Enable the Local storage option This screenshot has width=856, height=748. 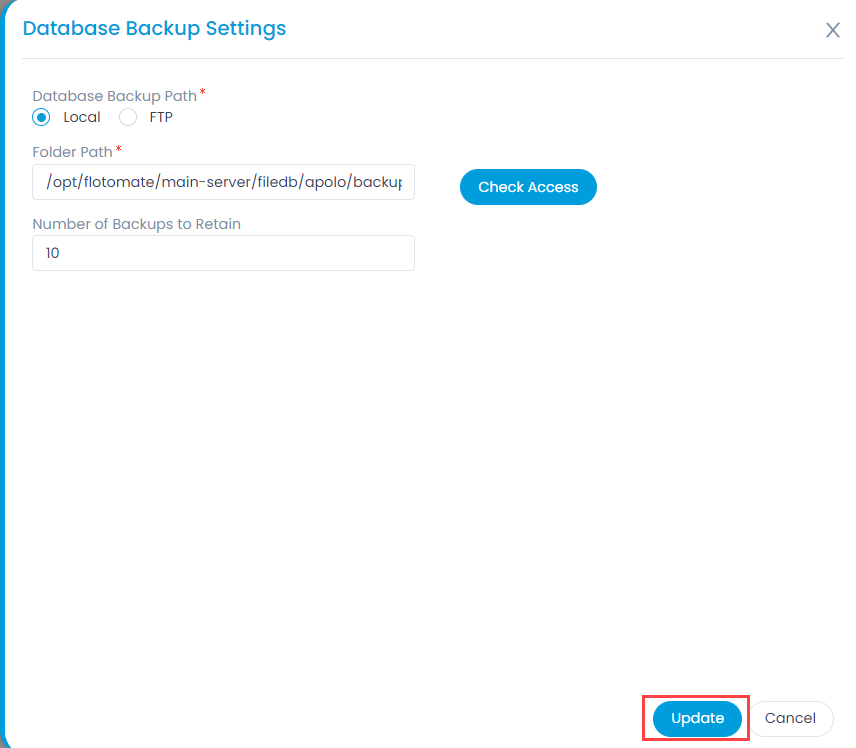(x=40, y=117)
